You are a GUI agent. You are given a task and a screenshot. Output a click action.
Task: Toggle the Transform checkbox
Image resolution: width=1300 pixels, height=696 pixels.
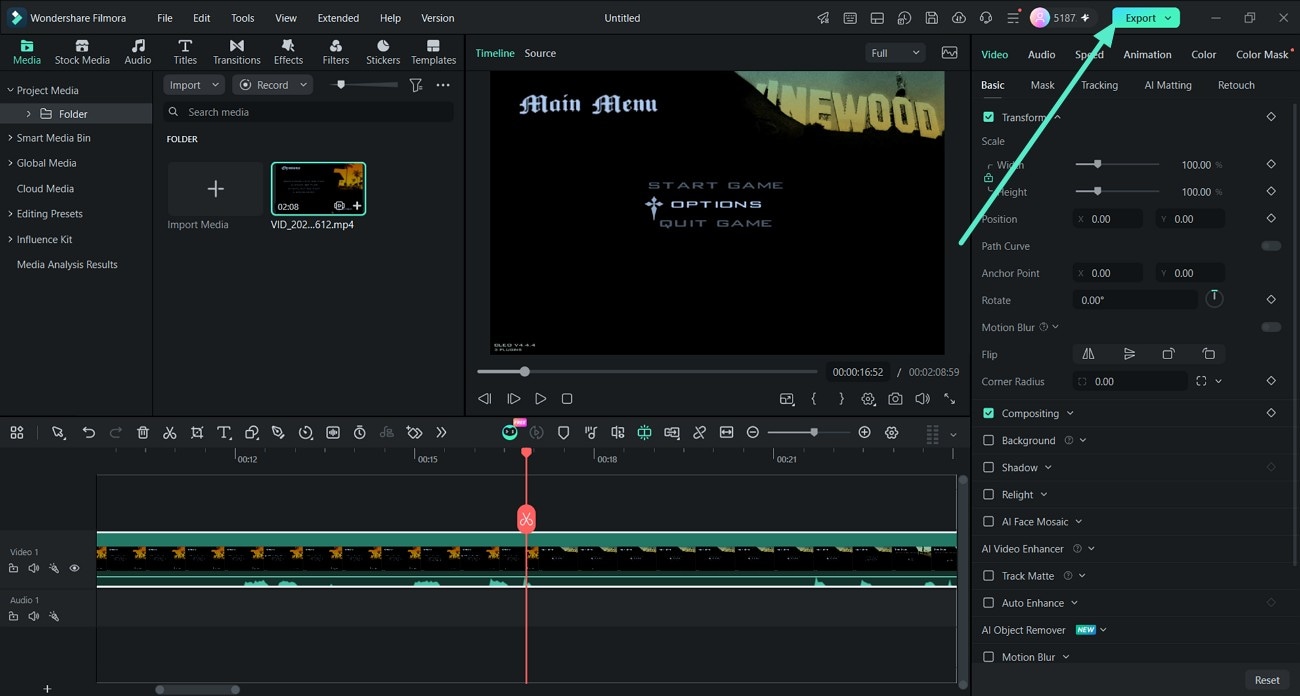pyautogui.click(x=989, y=117)
